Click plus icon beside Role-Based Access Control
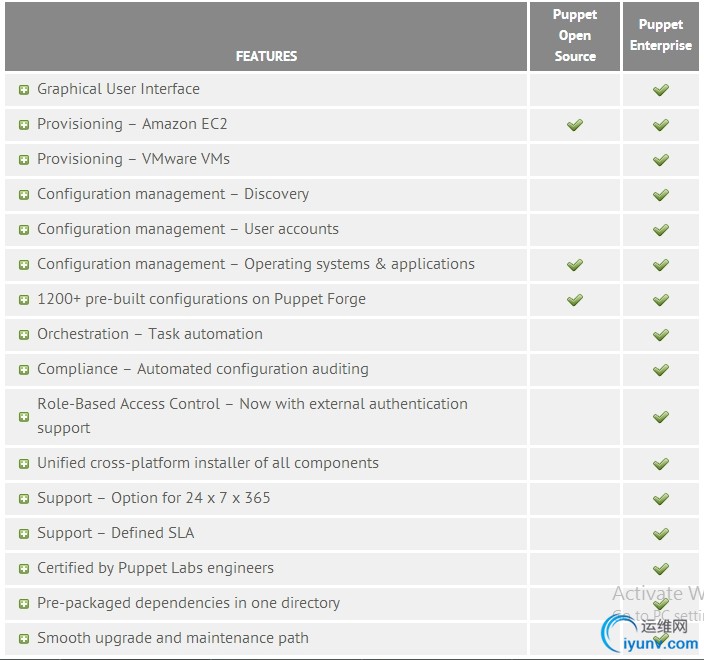Viewport: 704px width, 660px height. point(24,417)
